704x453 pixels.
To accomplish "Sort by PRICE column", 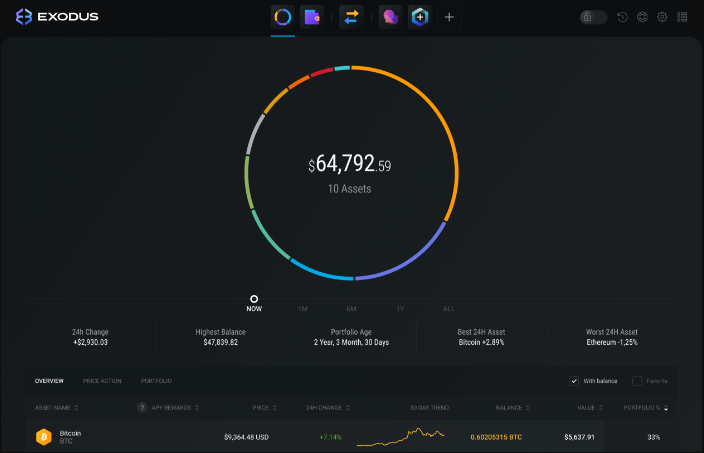I will tap(264, 408).
